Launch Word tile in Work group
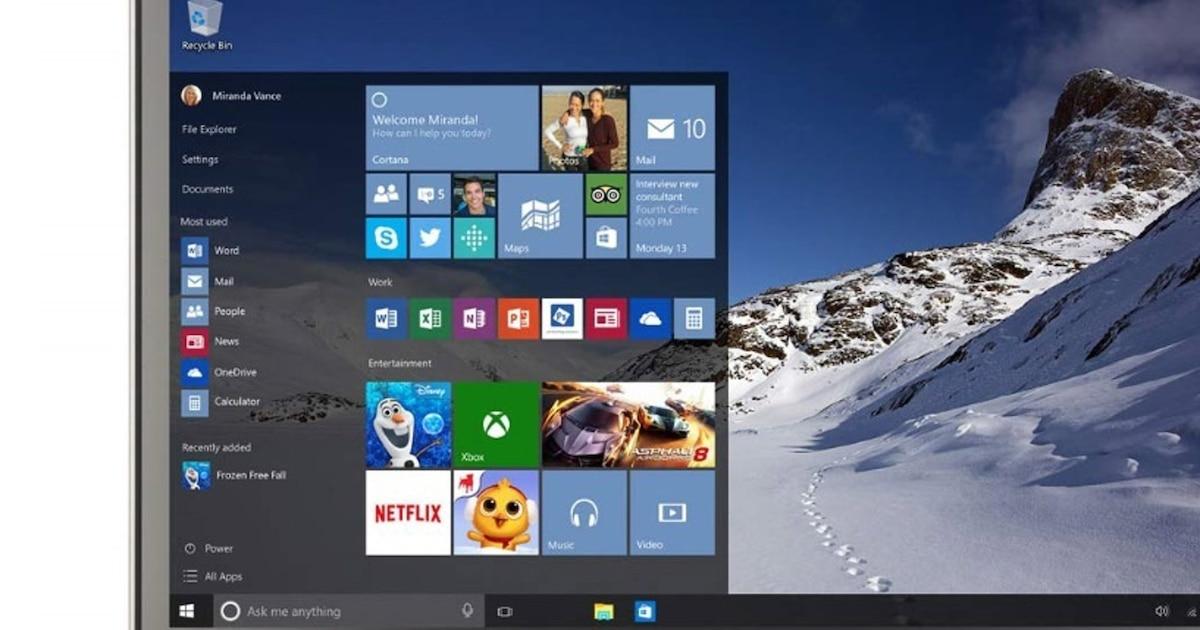 (x=386, y=318)
